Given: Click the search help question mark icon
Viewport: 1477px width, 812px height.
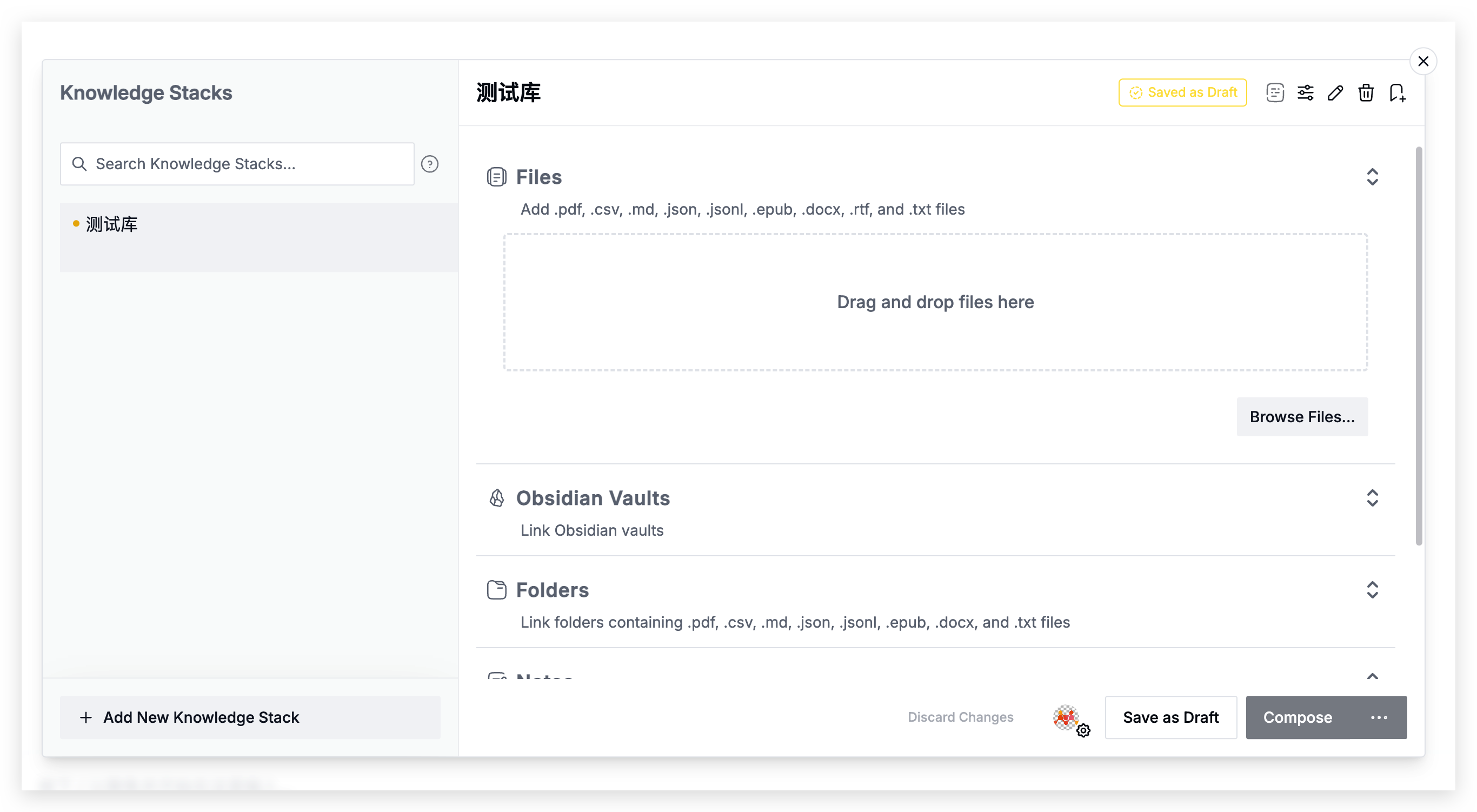Looking at the screenshot, I should [x=429, y=164].
